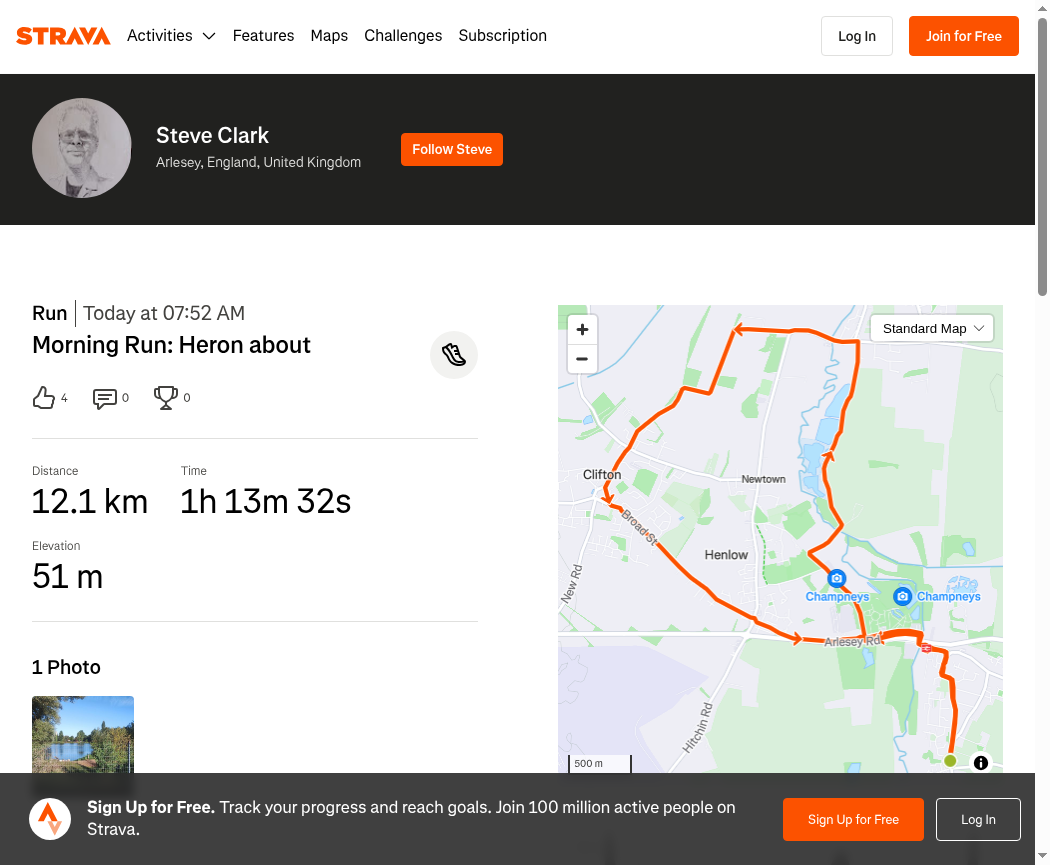Click left Champneys photo marker on map
This screenshot has height=865, width=1050.
[836, 578]
